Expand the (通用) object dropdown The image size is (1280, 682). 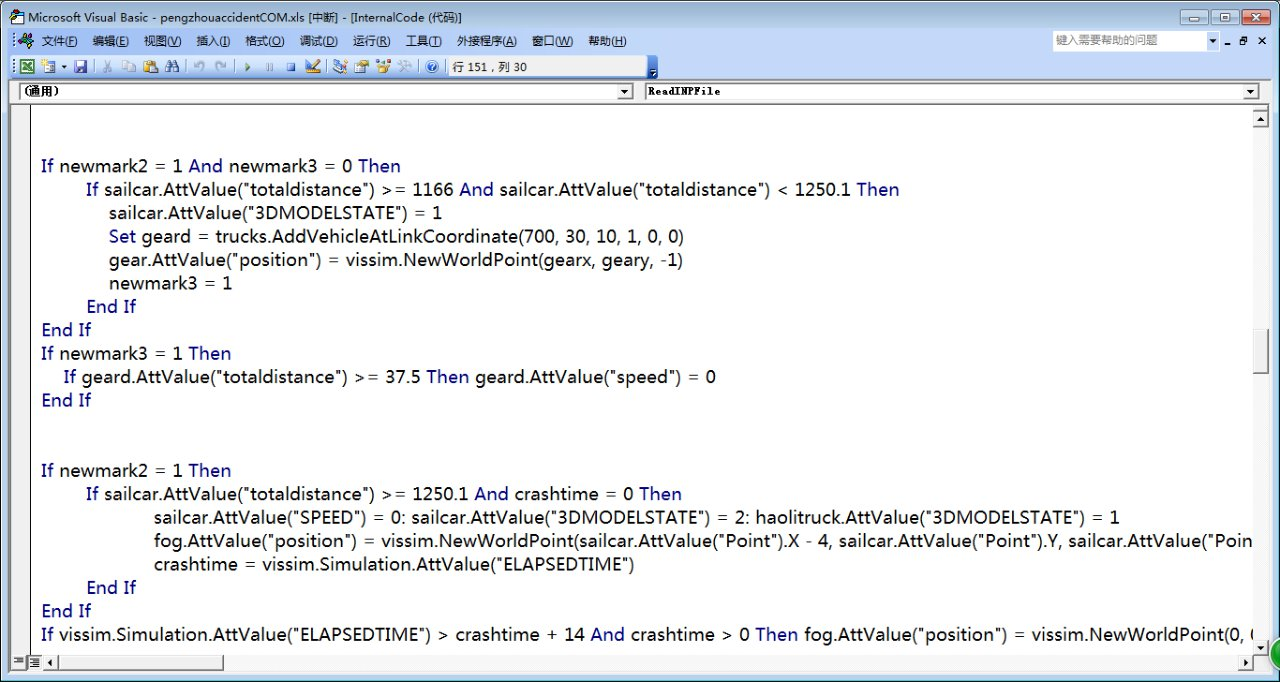tap(626, 91)
